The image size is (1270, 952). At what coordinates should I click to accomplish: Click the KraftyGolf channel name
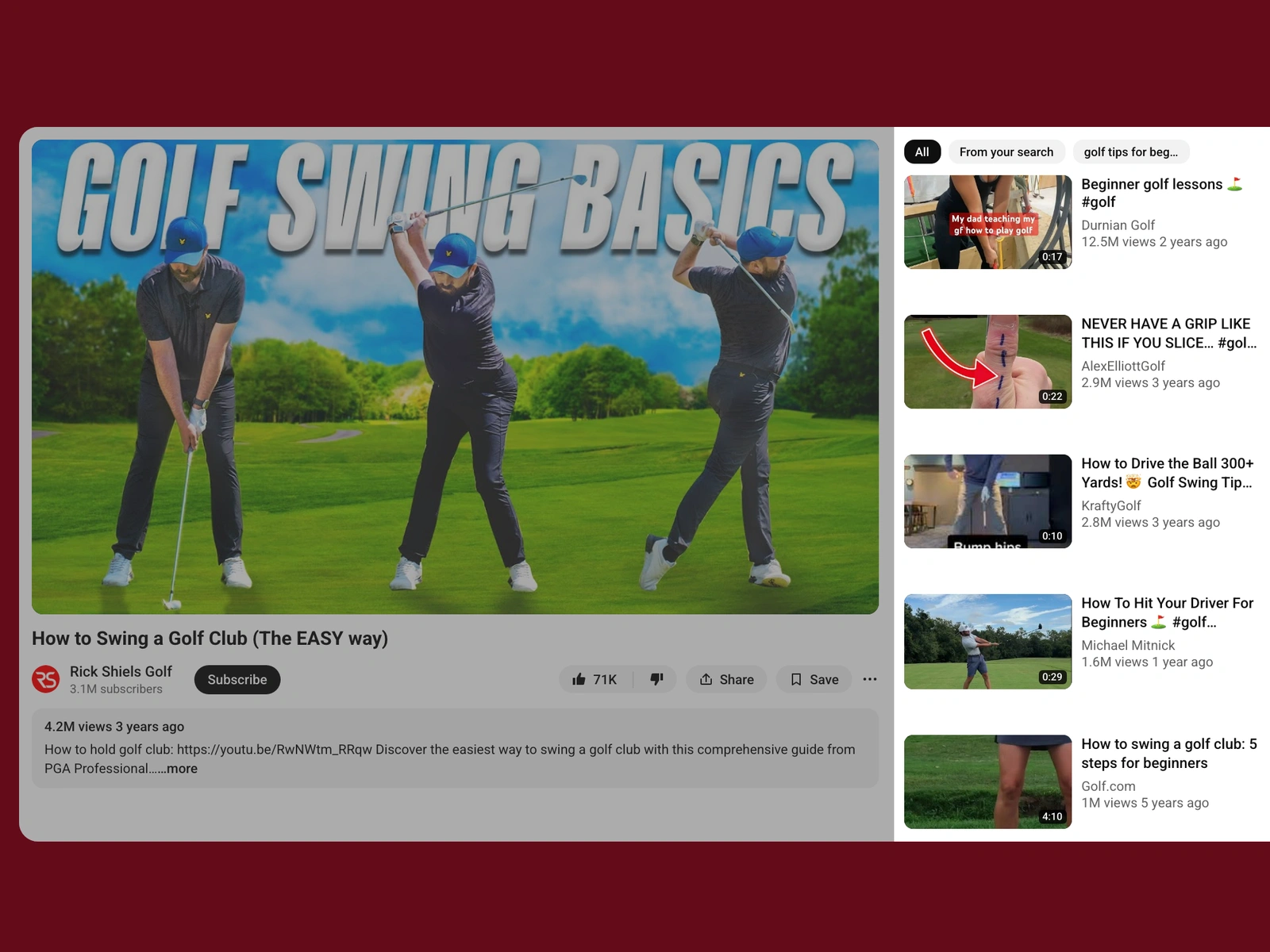(1110, 505)
